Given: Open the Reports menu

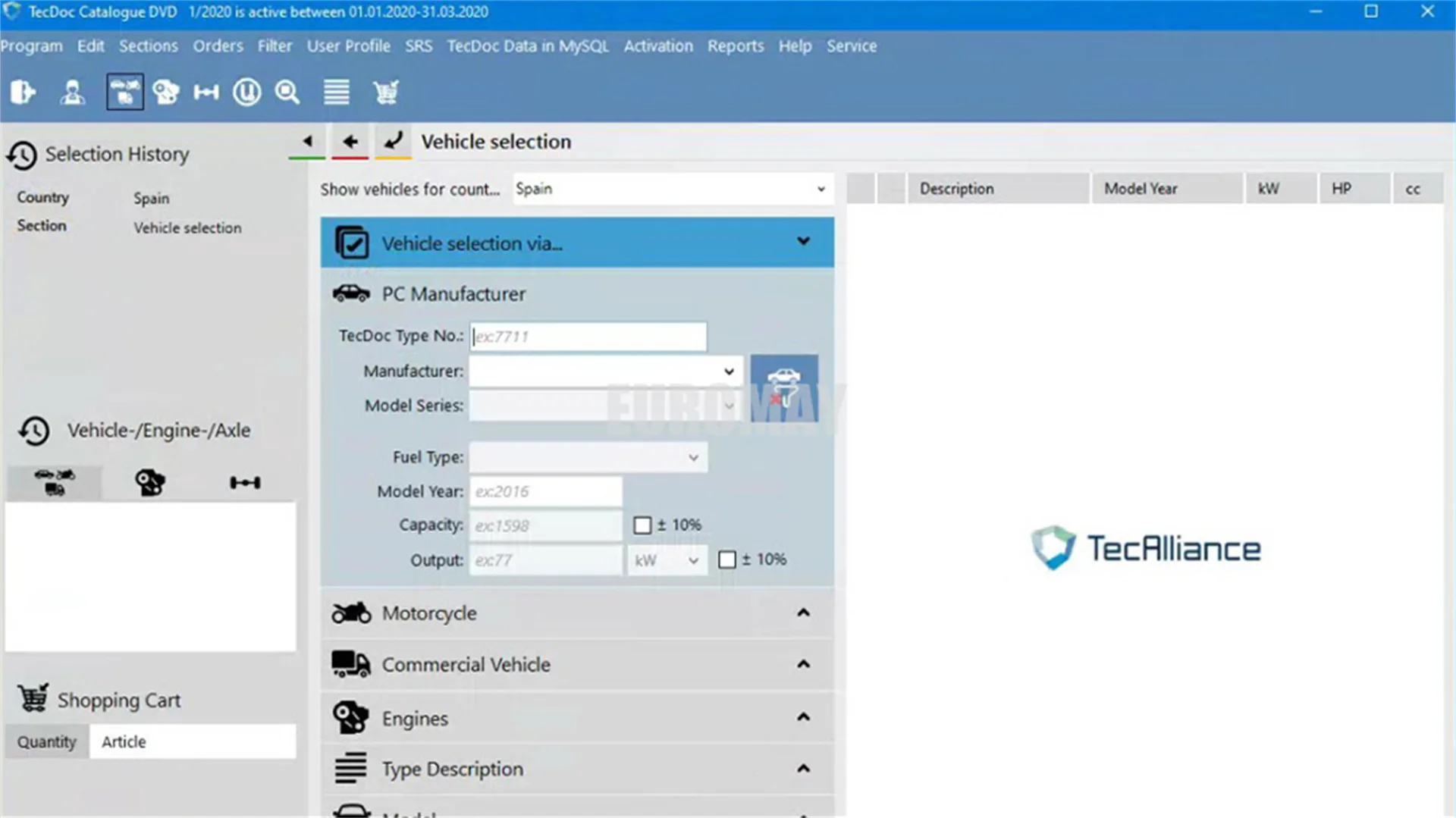Looking at the screenshot, I should coord(735,46).
